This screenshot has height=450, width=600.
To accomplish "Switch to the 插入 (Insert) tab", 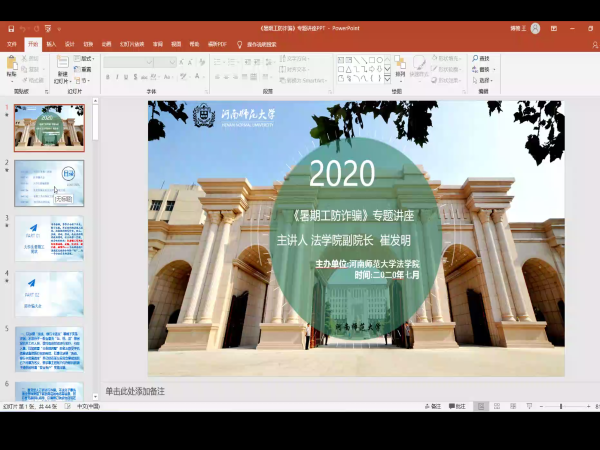I will click(x=51, y=44).
